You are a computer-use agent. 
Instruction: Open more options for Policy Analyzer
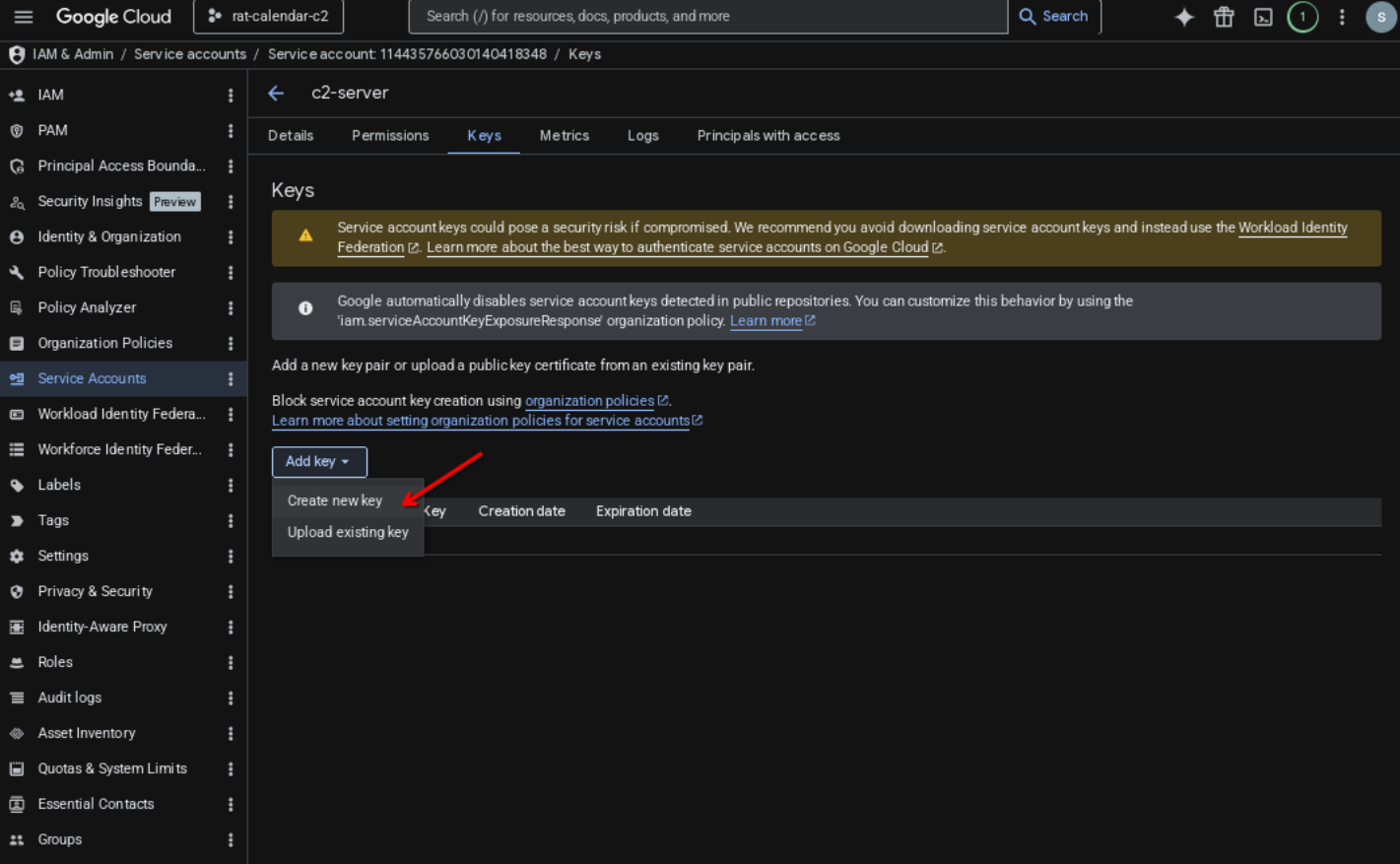coord(231,308)
